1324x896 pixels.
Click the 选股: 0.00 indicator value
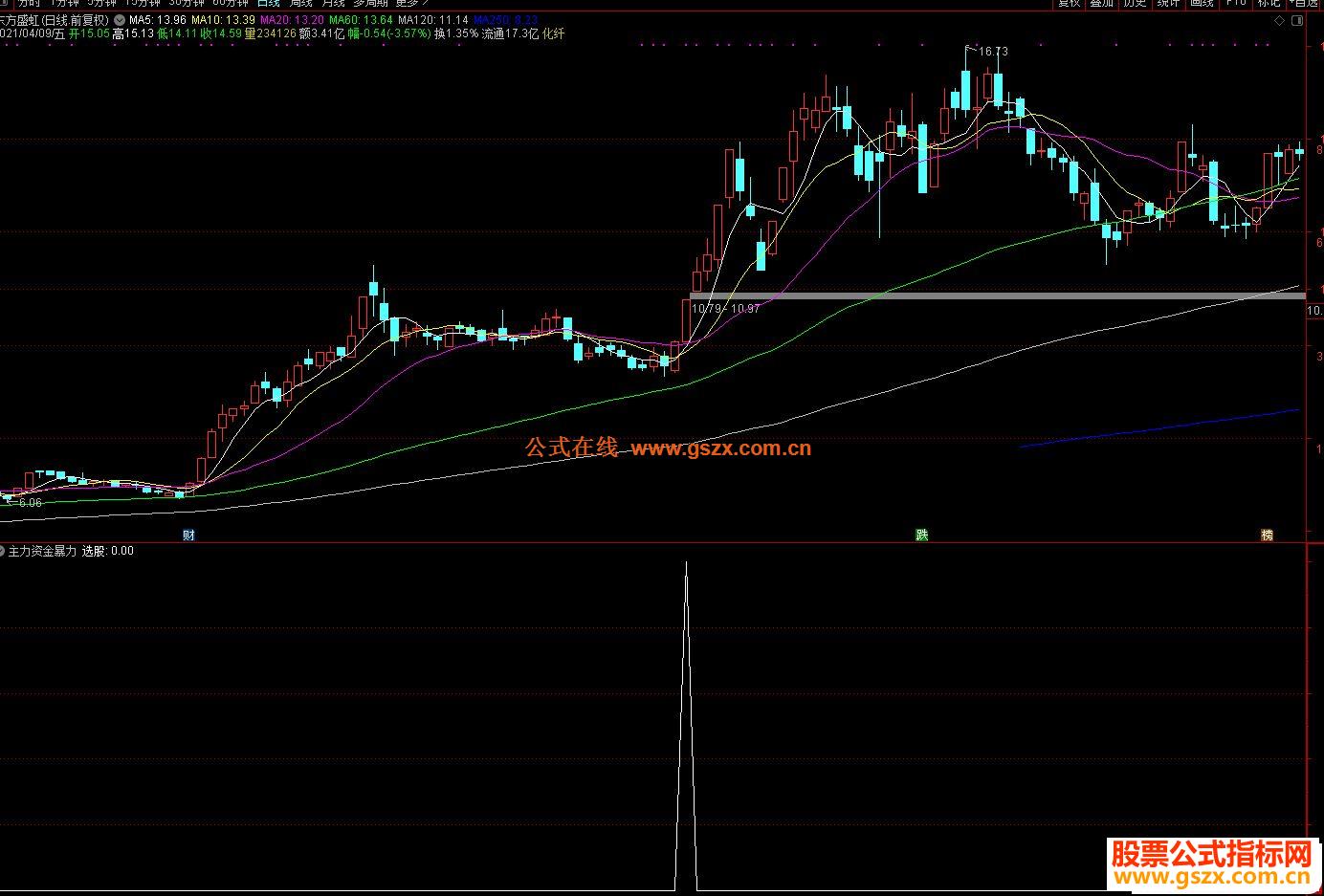coord(108,551)
